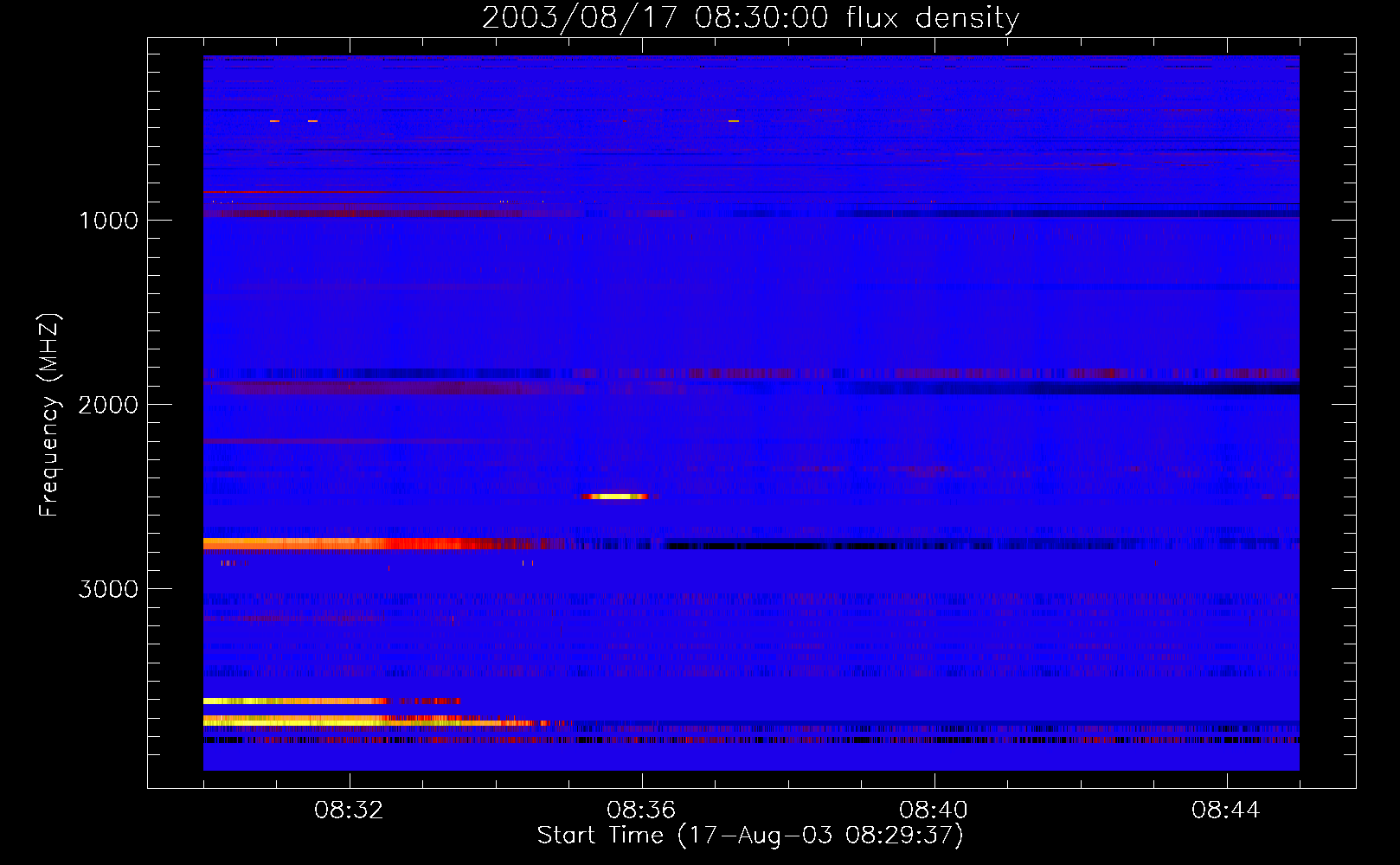
Task: Click the 'Start Time (17-Aug-03 08:29:37)' label
Action: point(750,836)
